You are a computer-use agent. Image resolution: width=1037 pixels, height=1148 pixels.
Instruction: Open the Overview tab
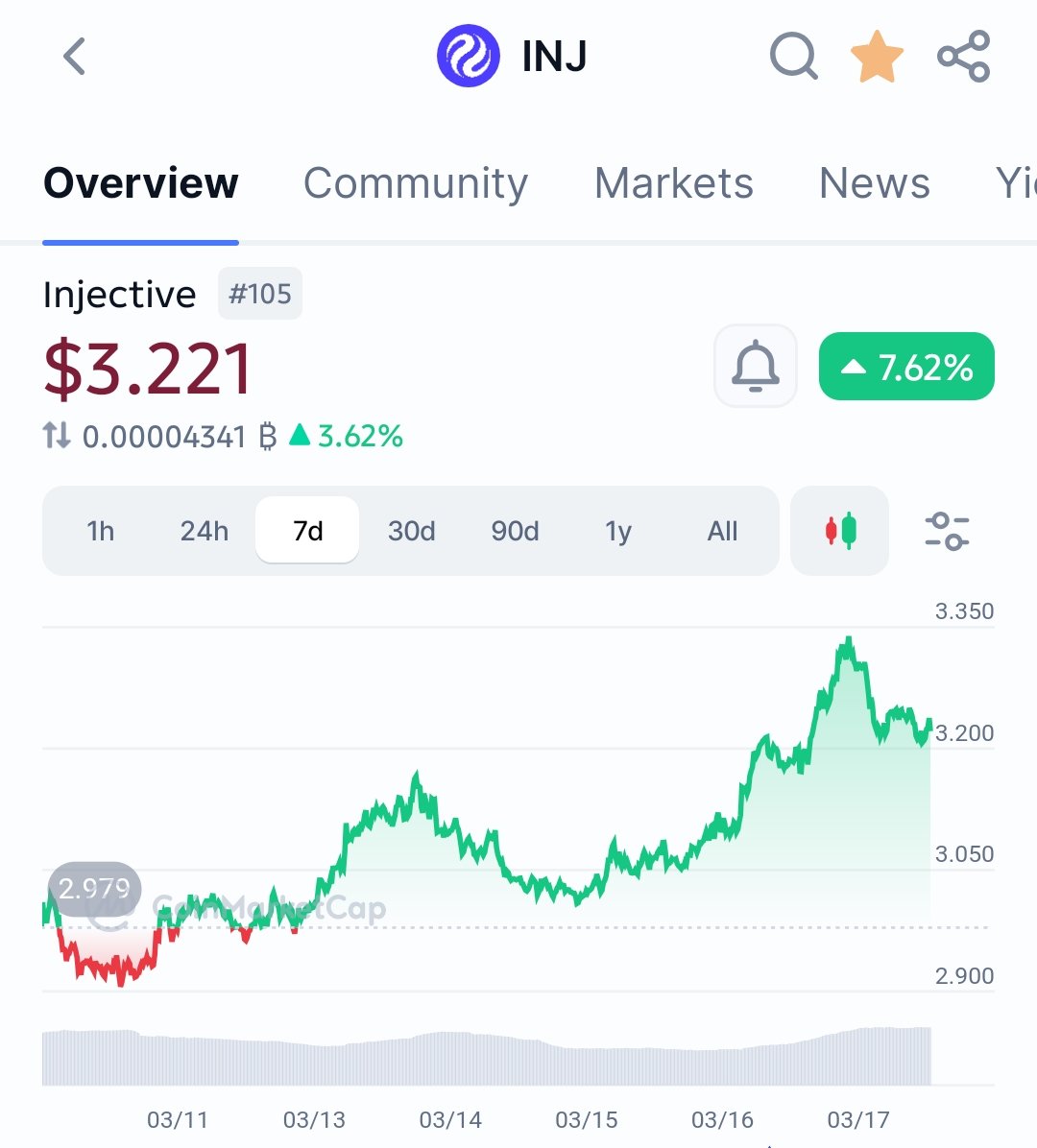pos(140,183)
